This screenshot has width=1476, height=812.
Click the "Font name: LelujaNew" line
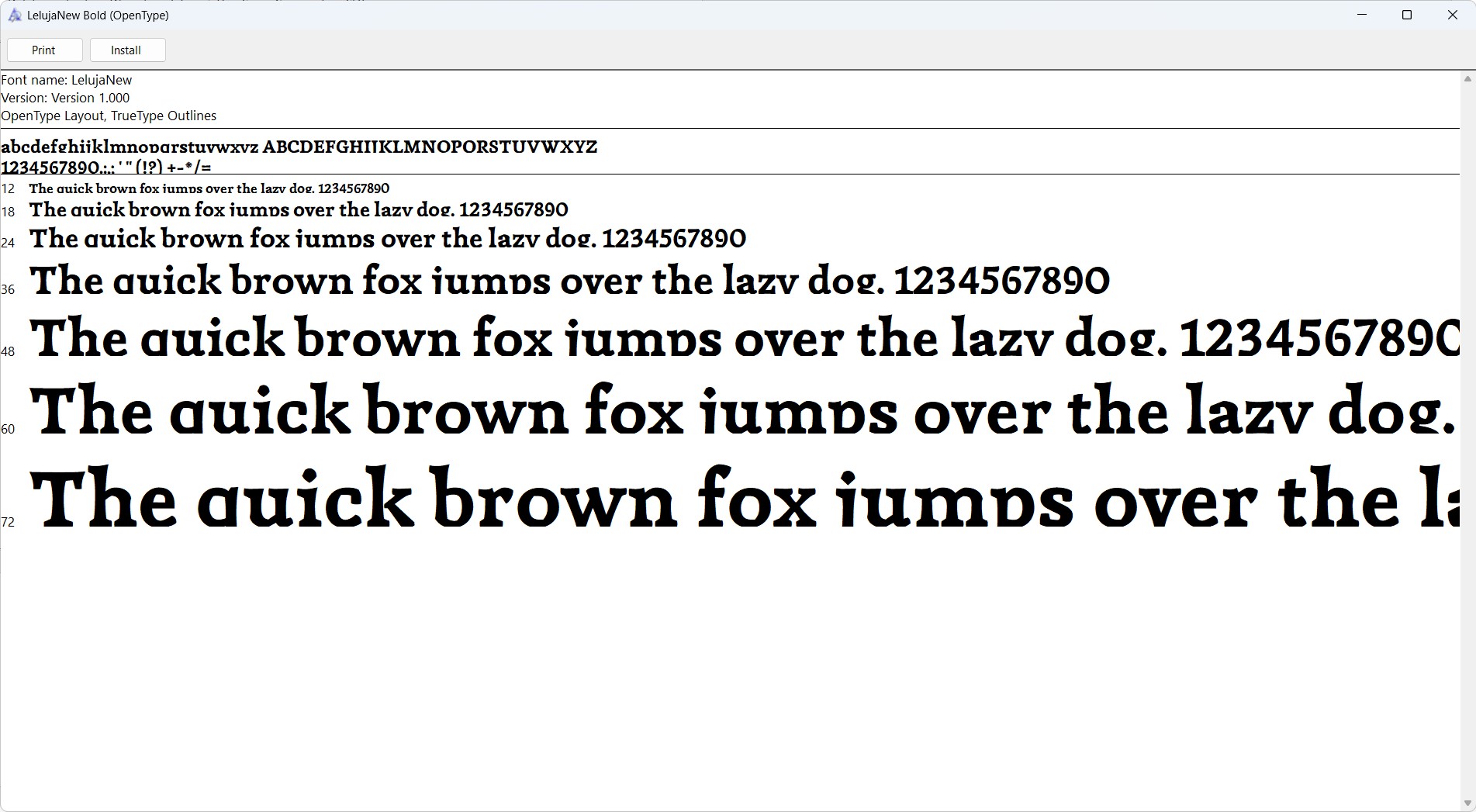[x=67, y=80]
